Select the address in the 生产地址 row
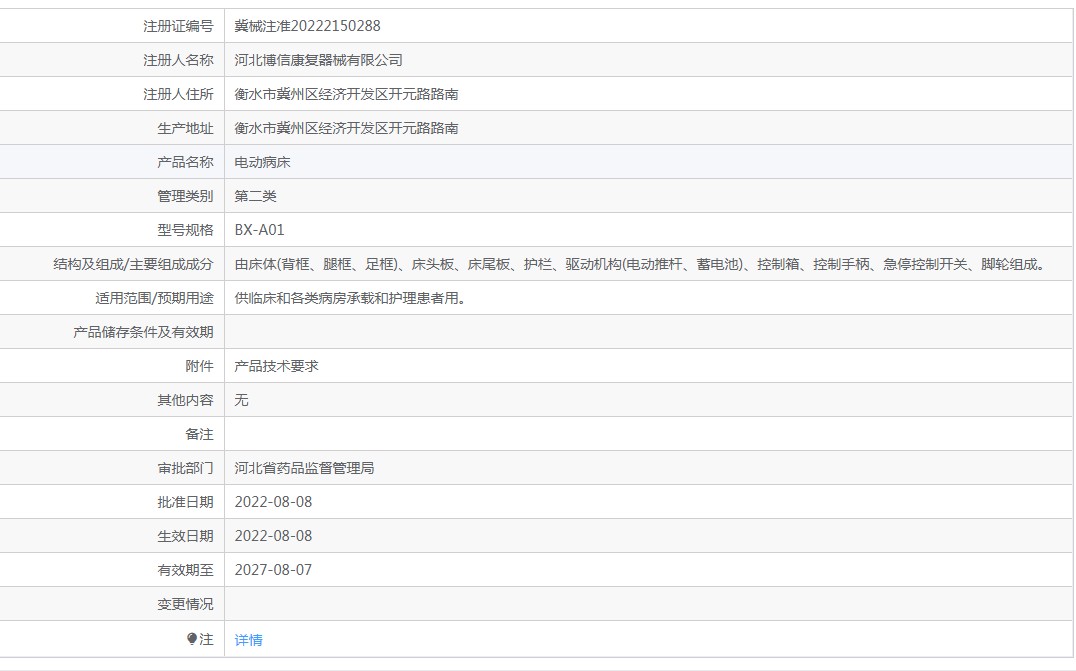 tap(347, 128)
